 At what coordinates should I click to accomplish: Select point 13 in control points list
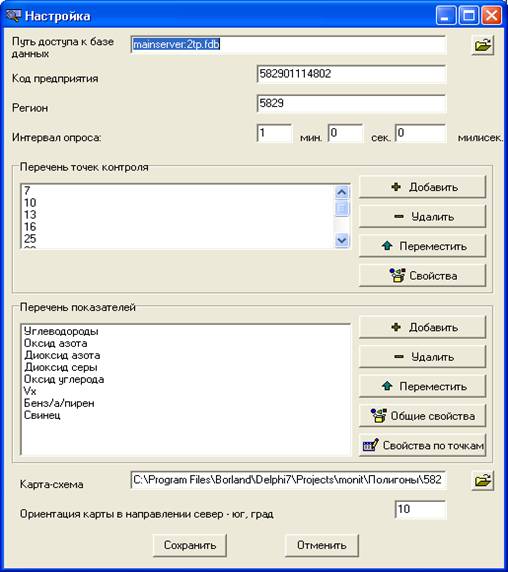(x=30, y=215)
